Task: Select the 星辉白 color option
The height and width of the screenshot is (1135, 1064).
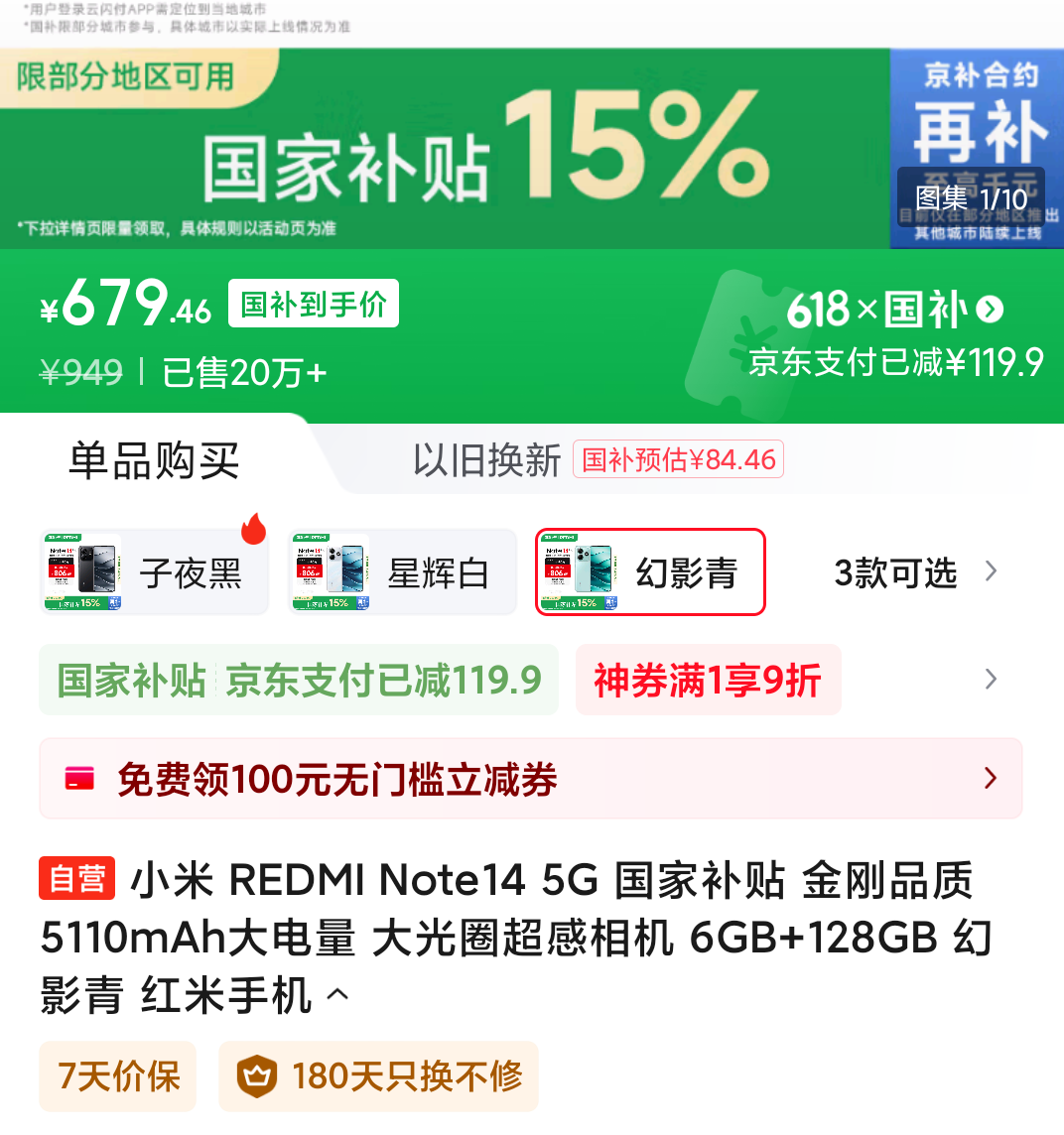Action: click(x=403, y=571)
